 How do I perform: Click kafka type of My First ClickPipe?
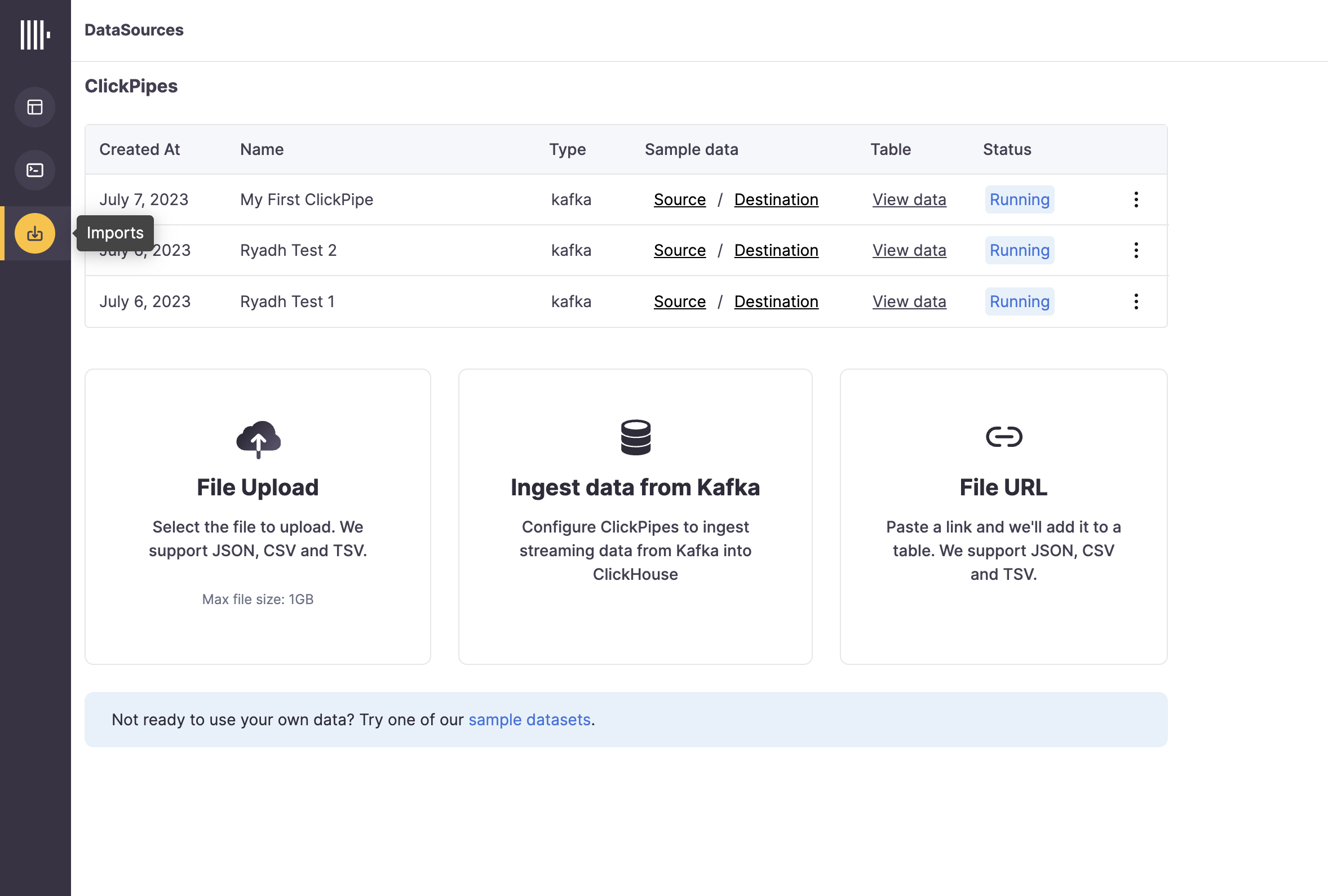572,199
